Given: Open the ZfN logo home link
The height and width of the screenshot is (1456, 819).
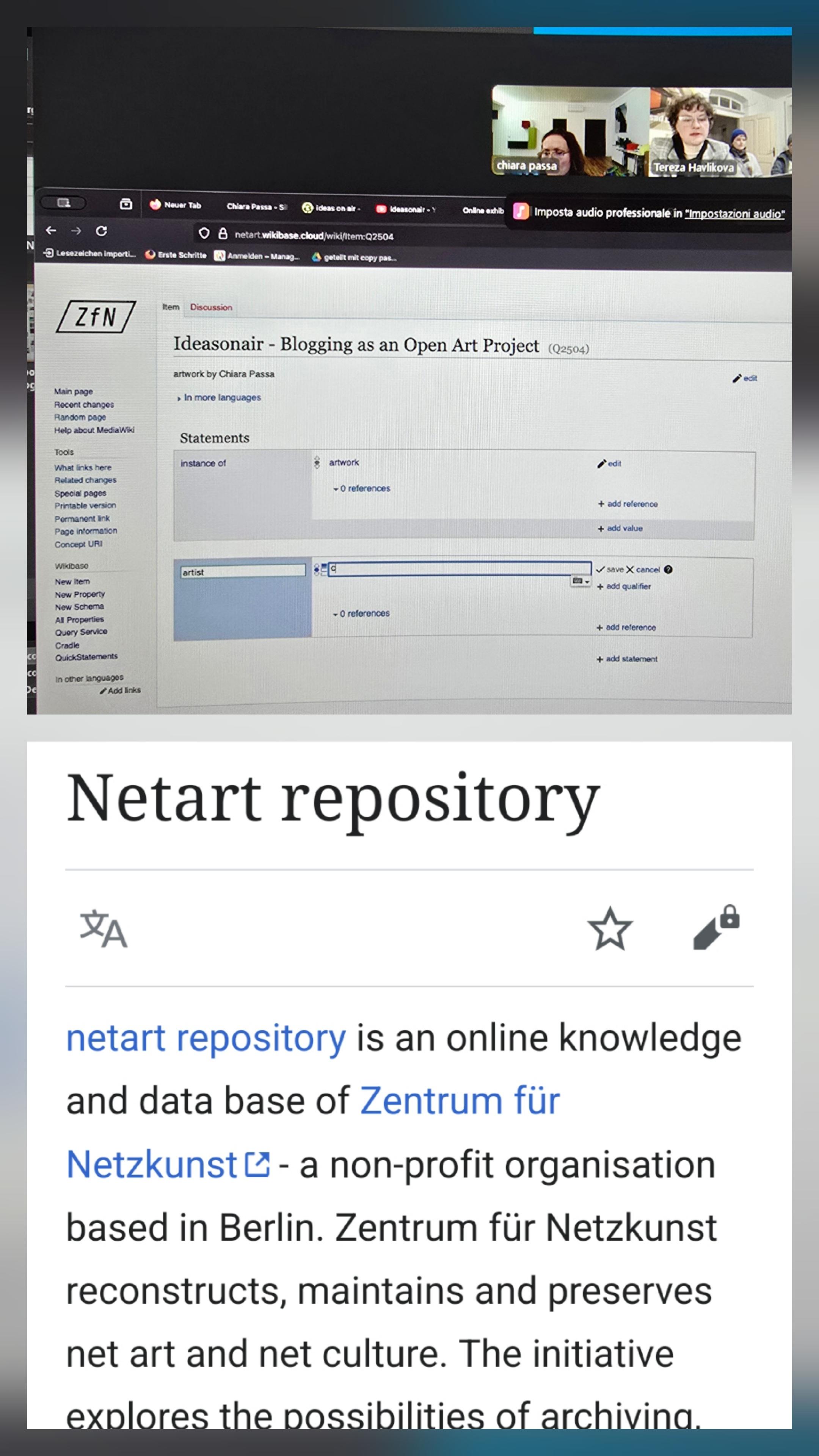Looking at the screenshot, I should (x=96, y=317).
